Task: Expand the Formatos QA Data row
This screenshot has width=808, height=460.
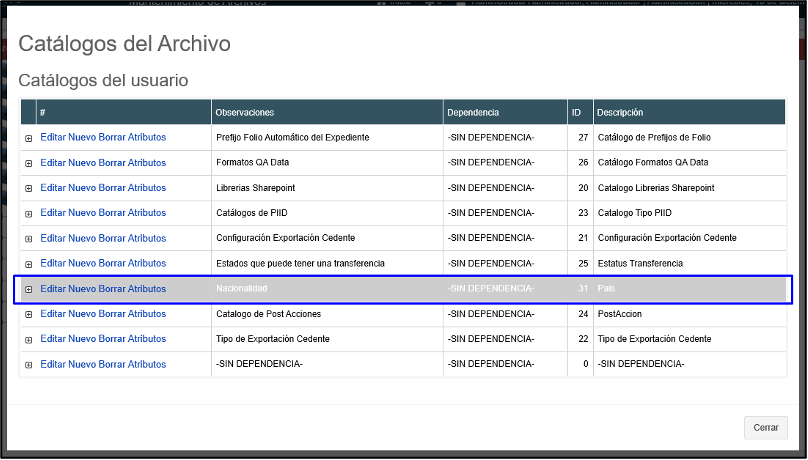Action: point(29,163)
